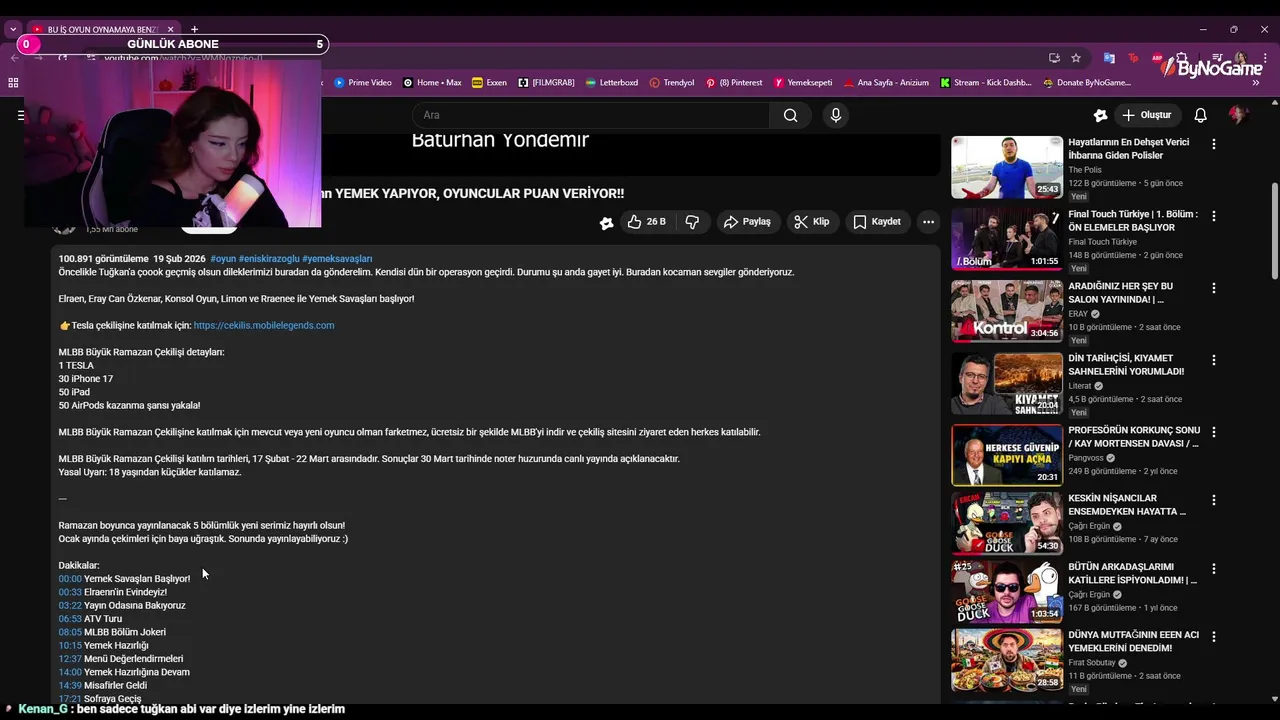1280x720 pixels.
Task: Open Exxen bookmark
Action: coord(489,83)
